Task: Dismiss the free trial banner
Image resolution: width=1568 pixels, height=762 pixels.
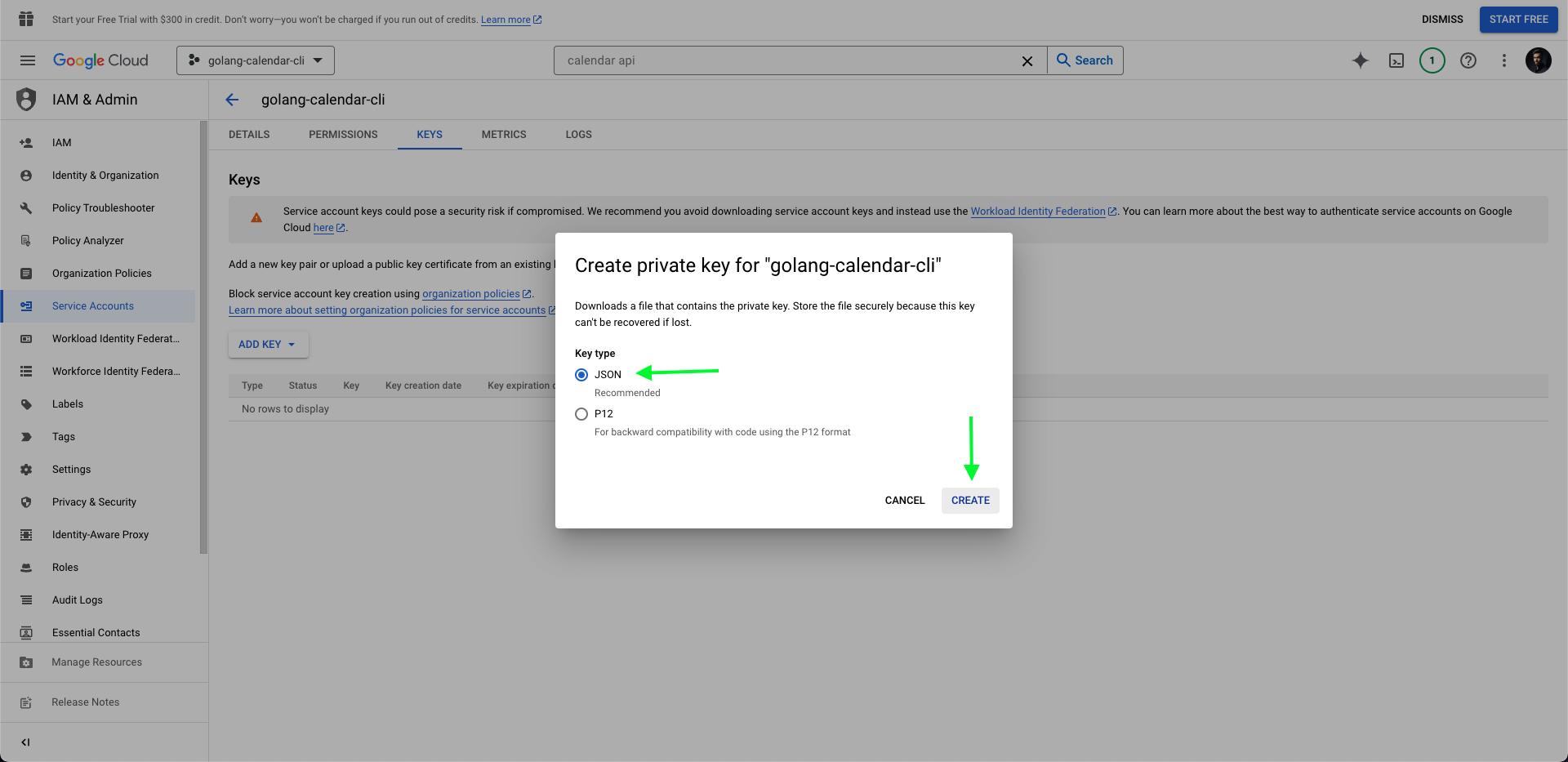Action: point(1442,20)
